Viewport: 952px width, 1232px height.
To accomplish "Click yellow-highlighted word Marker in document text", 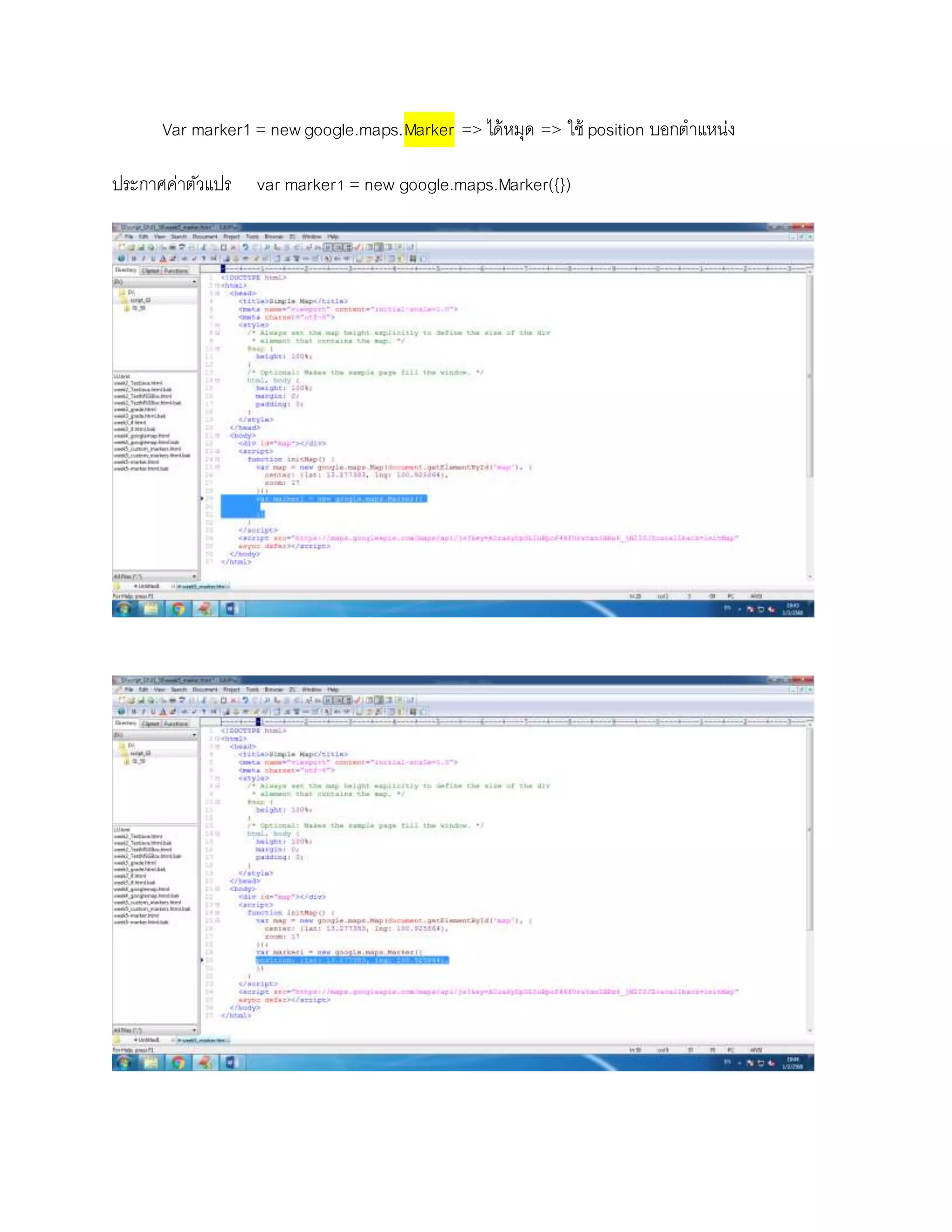I will [429, 130].
